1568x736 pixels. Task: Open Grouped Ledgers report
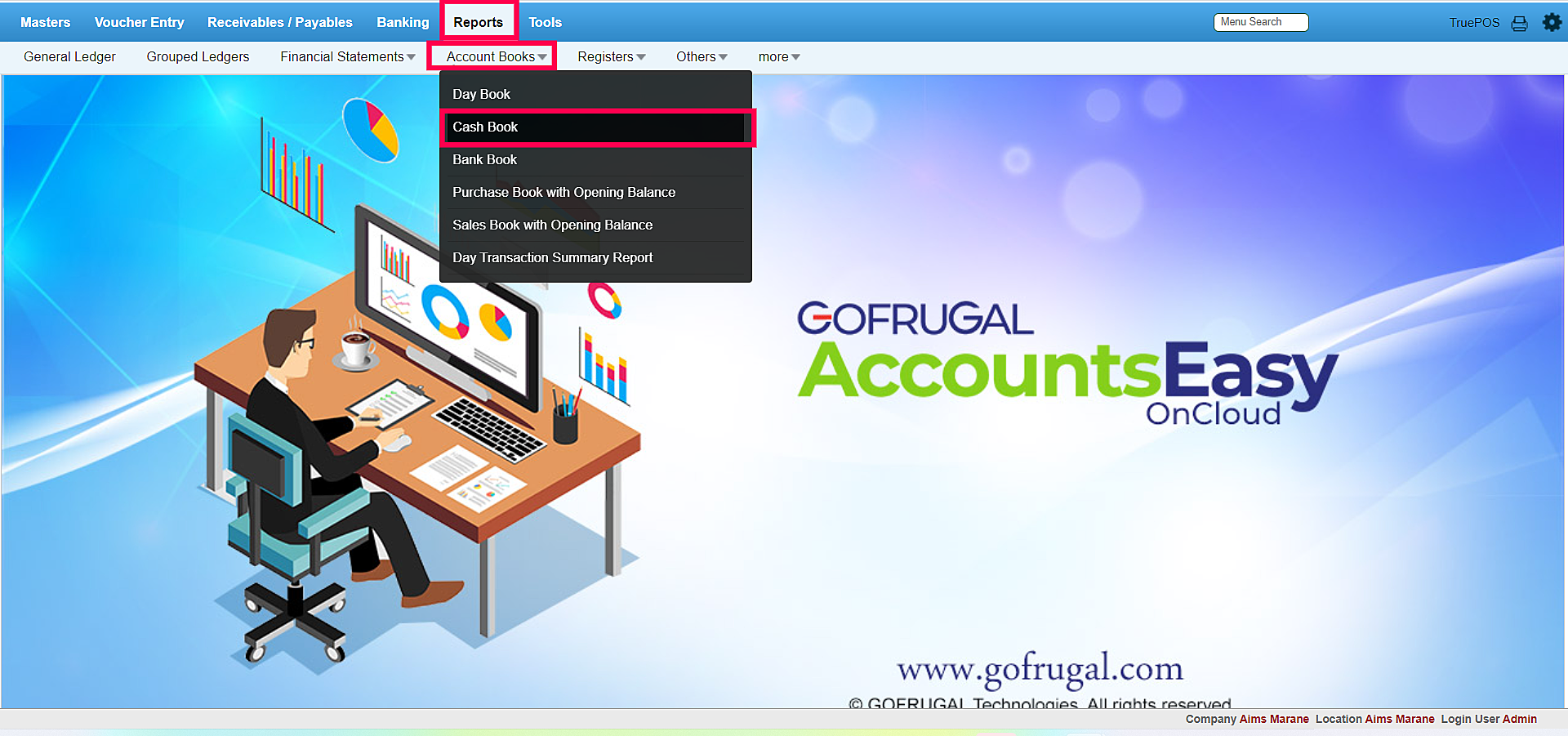pos(198,56)
